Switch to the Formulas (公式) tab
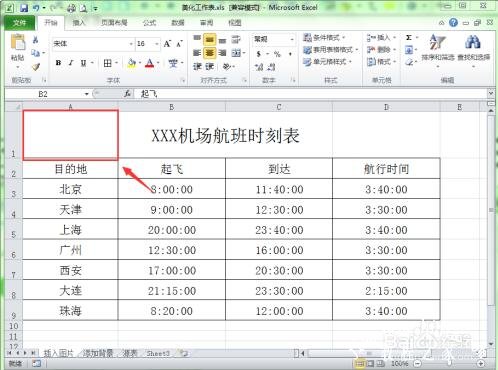Screen dimensions: 498x370 pyautogui.click(x=149, y=23)
